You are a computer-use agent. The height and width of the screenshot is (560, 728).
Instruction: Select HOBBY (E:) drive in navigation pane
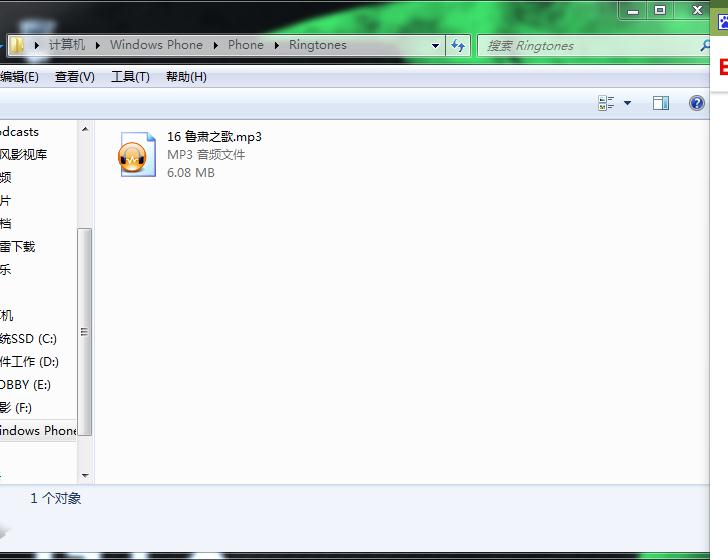(25, 384)
